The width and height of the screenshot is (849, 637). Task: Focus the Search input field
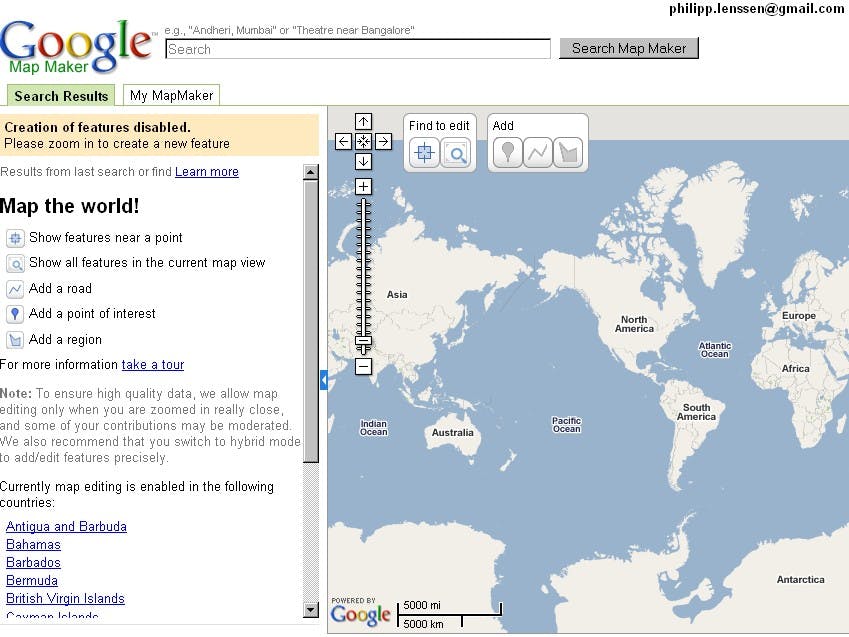(358, 49)
